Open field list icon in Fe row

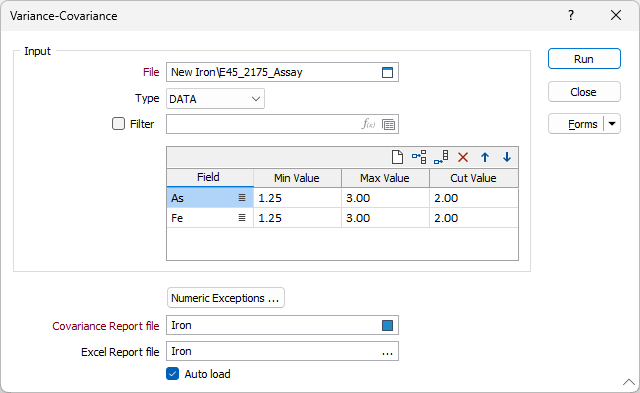pyautogui.click(x=242, y=218)
